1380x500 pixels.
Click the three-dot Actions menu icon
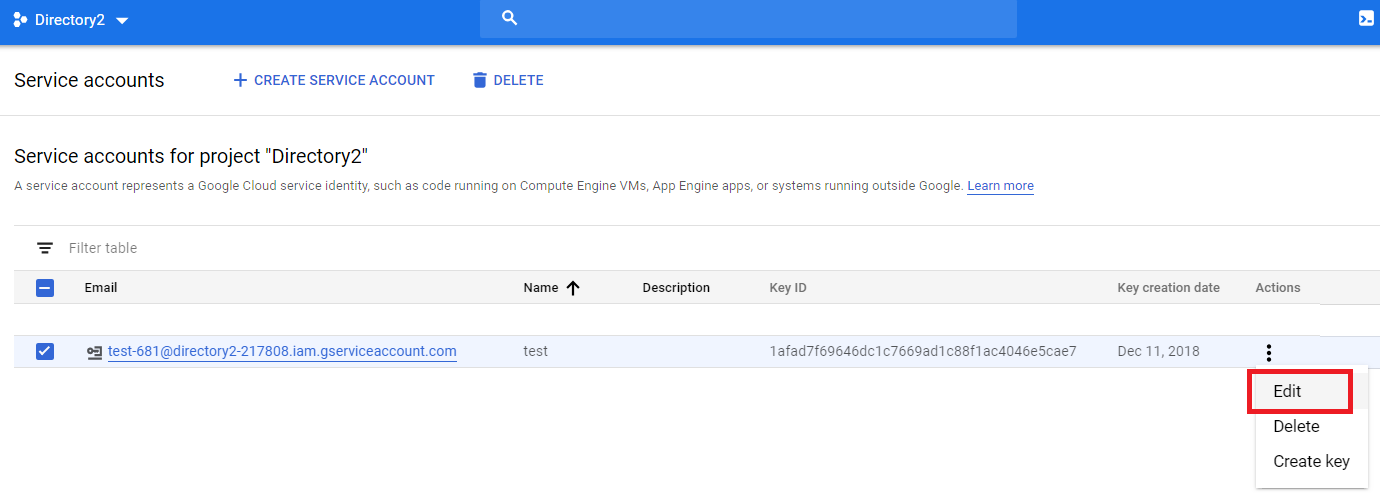pyautogui.click(x=1268, y=352)
